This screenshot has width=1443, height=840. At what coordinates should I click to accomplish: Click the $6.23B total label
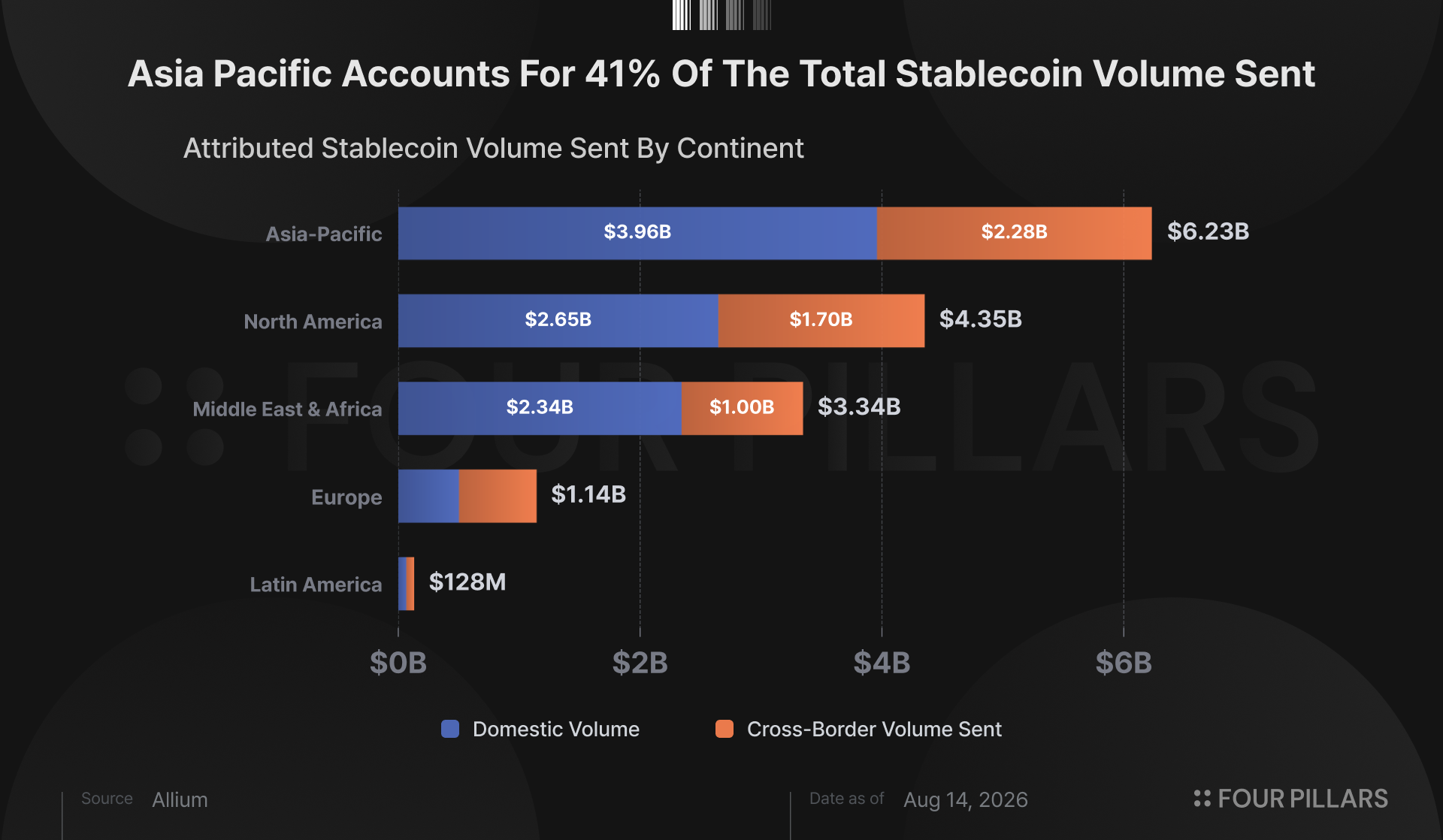[1208, 231]
